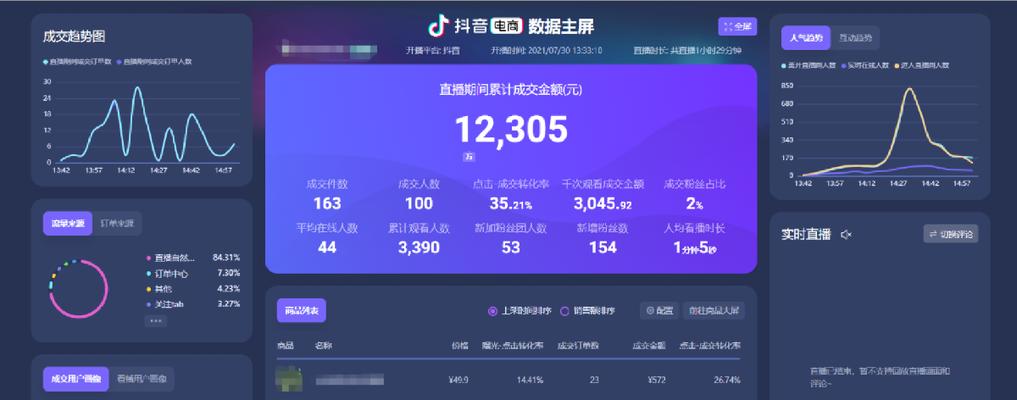Click the 价格 column header
The width and height of the screenshot is (1017, 400).
point(460,346)
